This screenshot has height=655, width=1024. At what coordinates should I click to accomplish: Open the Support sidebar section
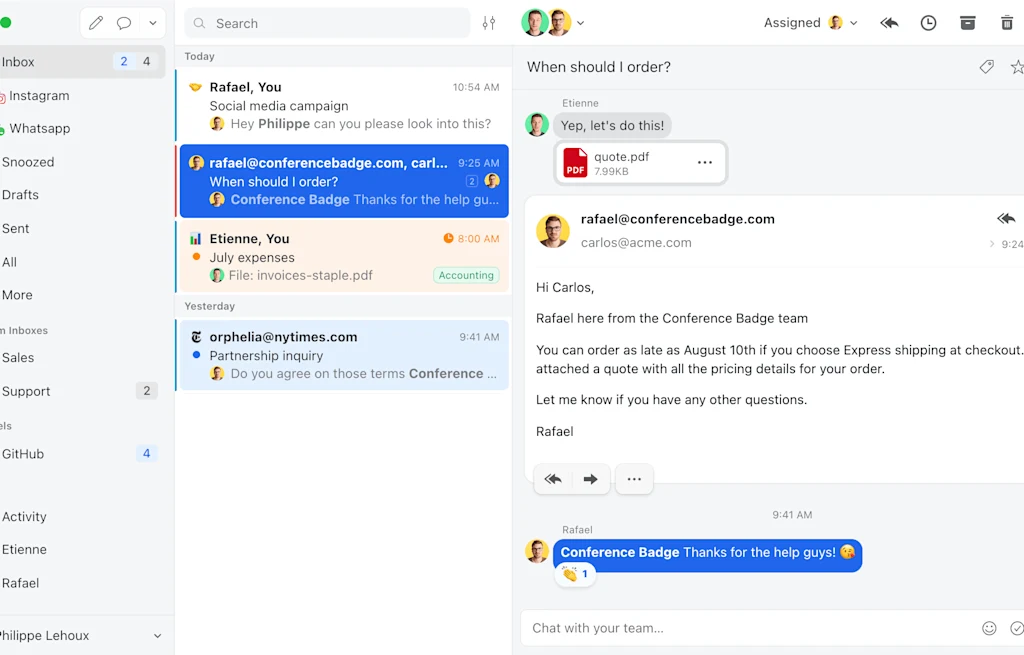pyautogui.click(x=29, y=391)
